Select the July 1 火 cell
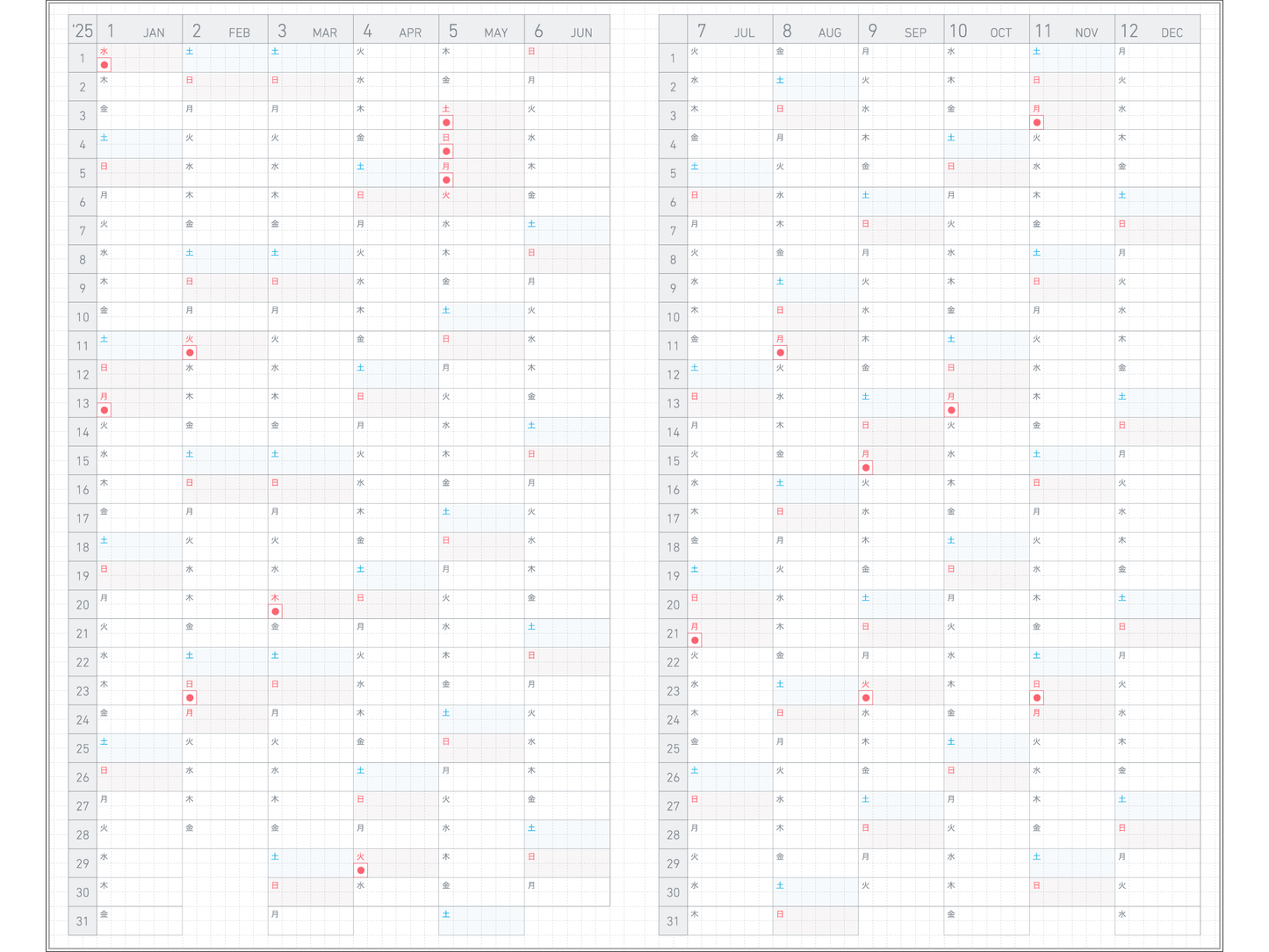 point(730,58)
